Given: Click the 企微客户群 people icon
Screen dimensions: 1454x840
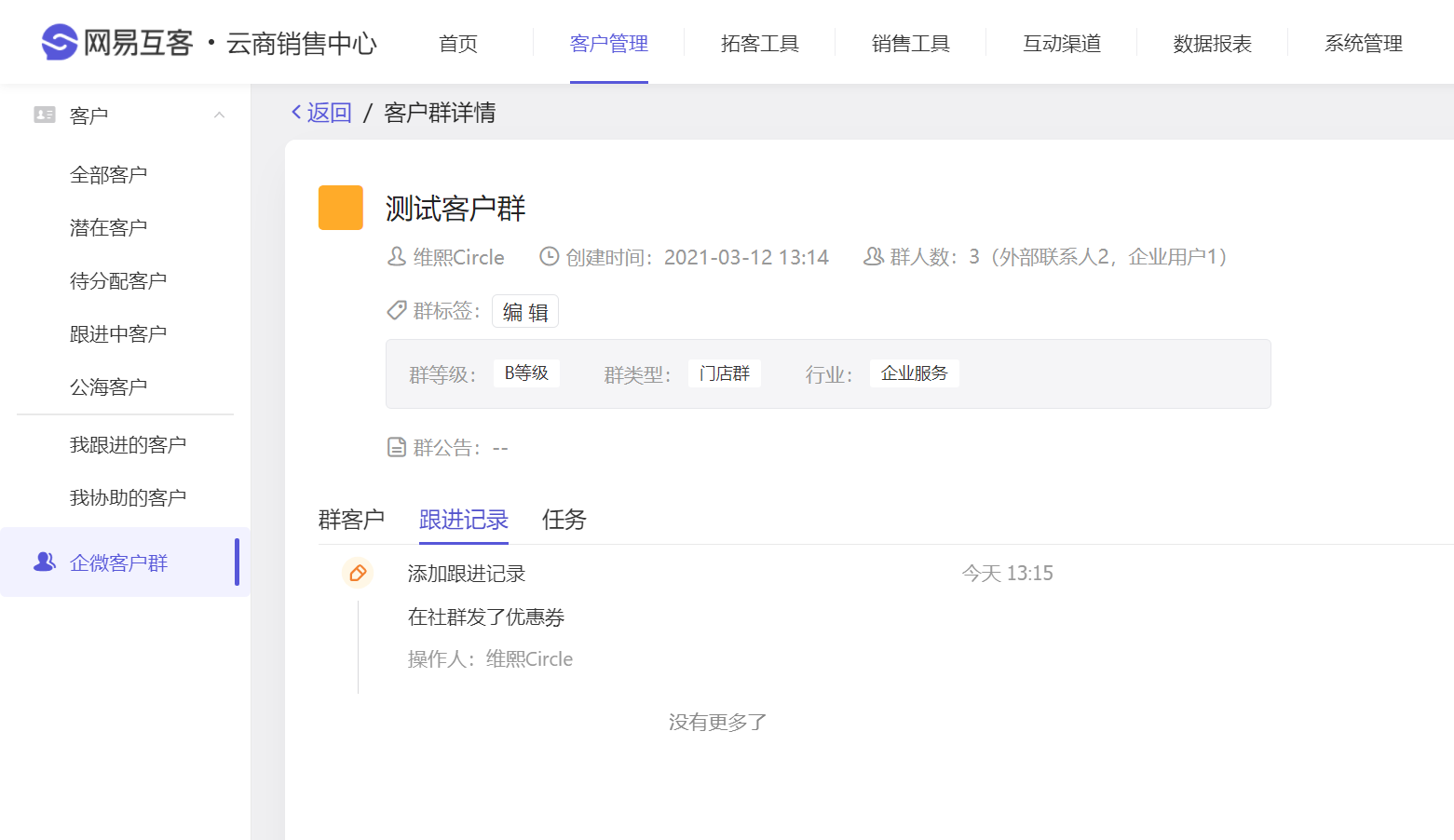Looking at the screenshot, I should (x=45, y=562).
